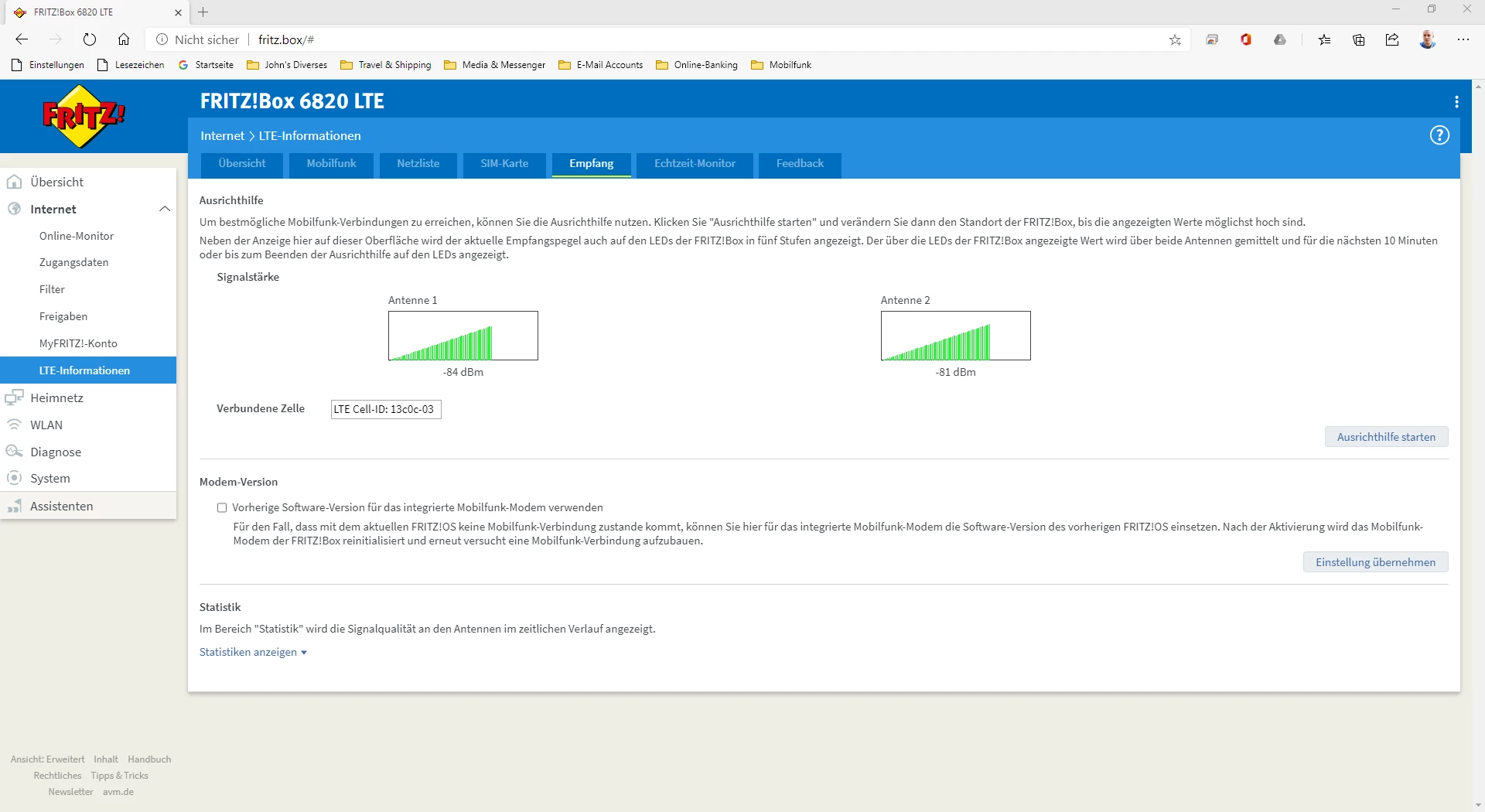
Task: Switch to the Feedback tab
Action: pyautogui.click(x=800, y=164)
